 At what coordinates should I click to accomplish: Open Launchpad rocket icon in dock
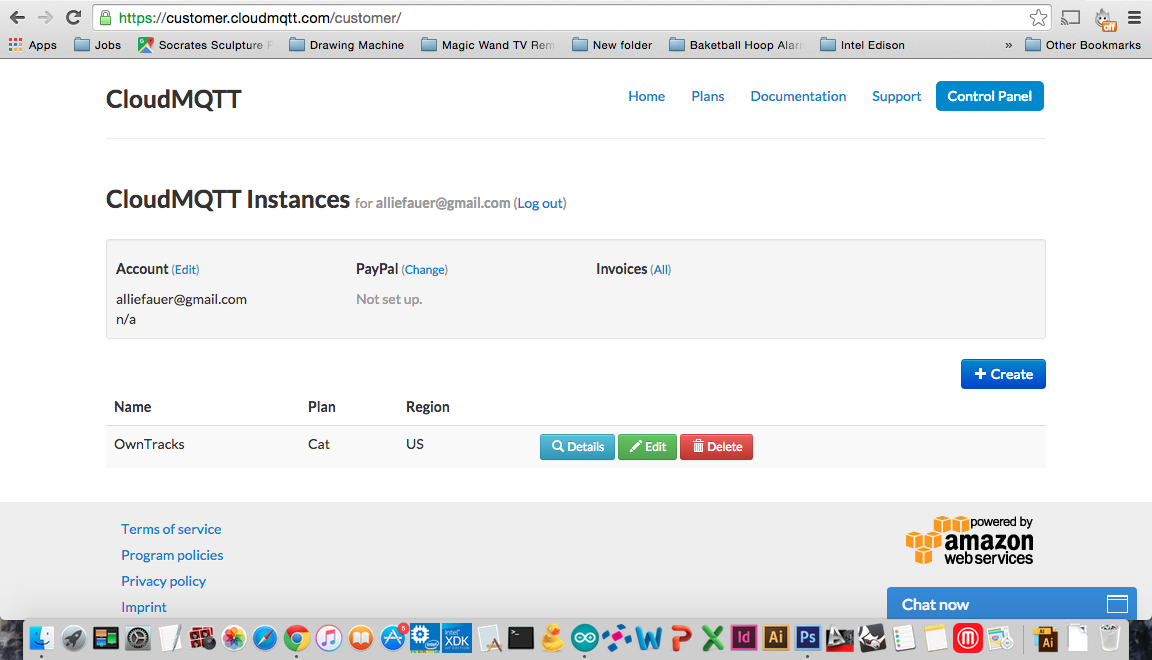(x=73, y=638)
